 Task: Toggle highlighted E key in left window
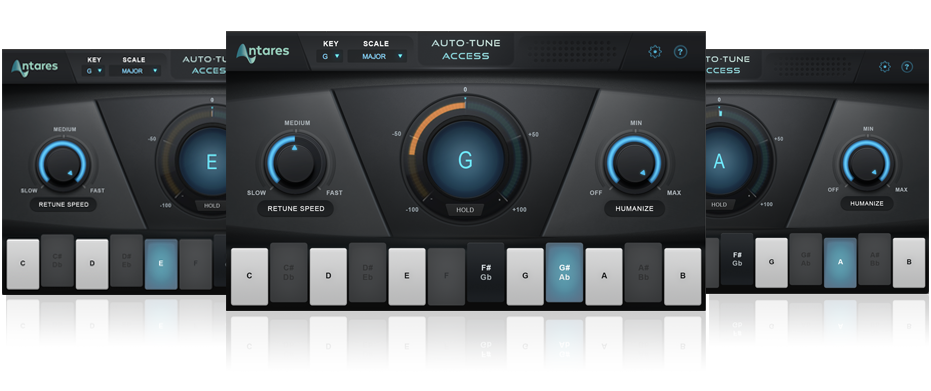[161, 264]
